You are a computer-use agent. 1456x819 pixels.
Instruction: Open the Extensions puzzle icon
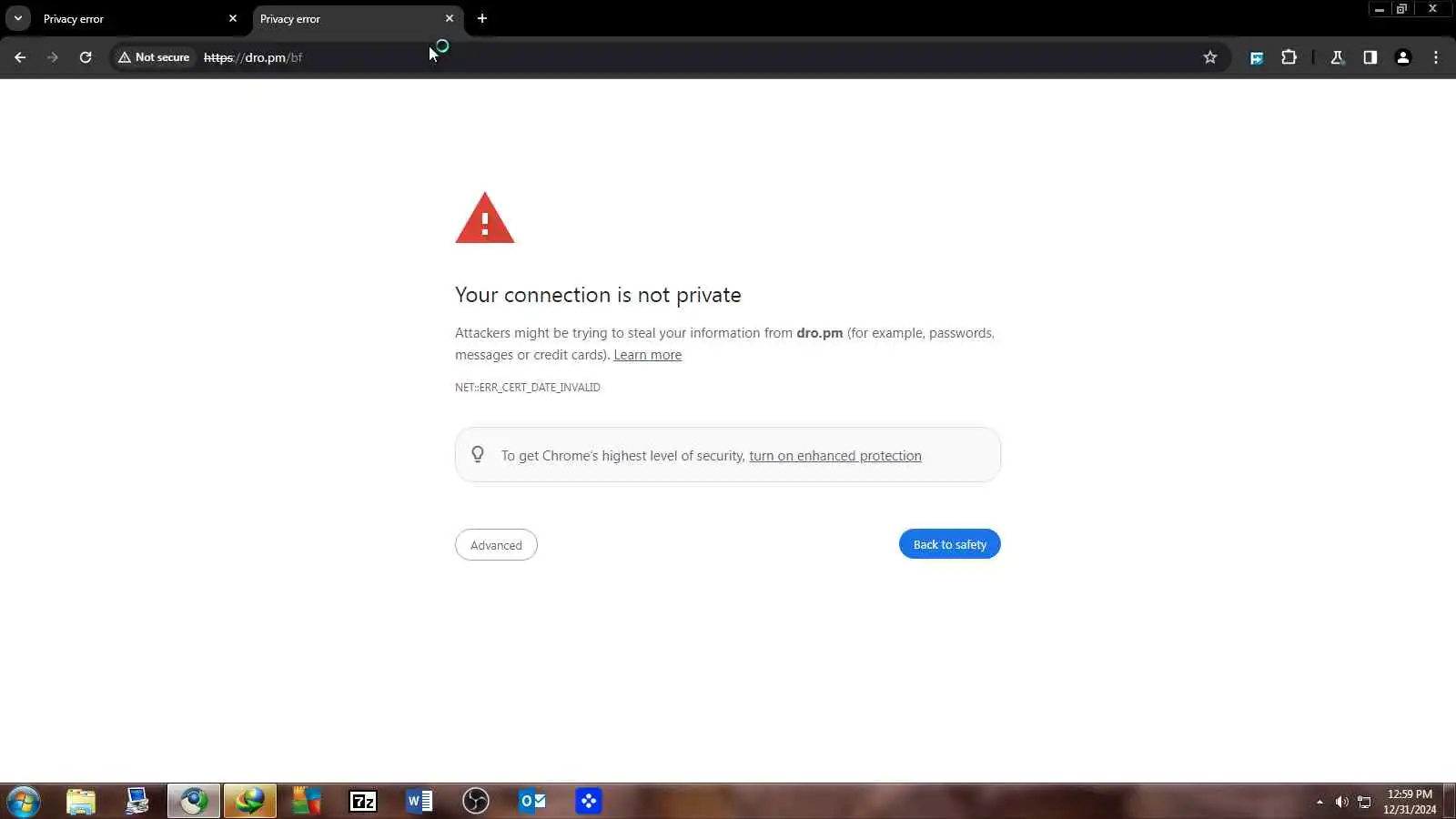pyautogui.click(x=1289, y=57)
